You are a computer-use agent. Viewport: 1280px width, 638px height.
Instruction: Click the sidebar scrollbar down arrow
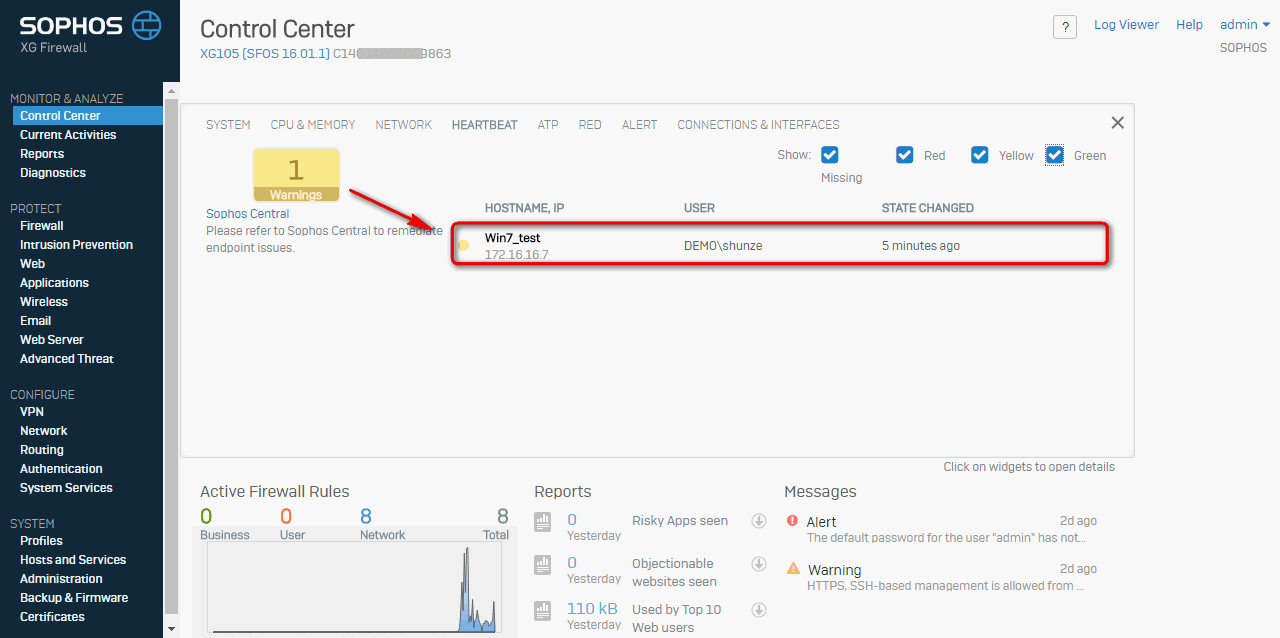point(171,629)
